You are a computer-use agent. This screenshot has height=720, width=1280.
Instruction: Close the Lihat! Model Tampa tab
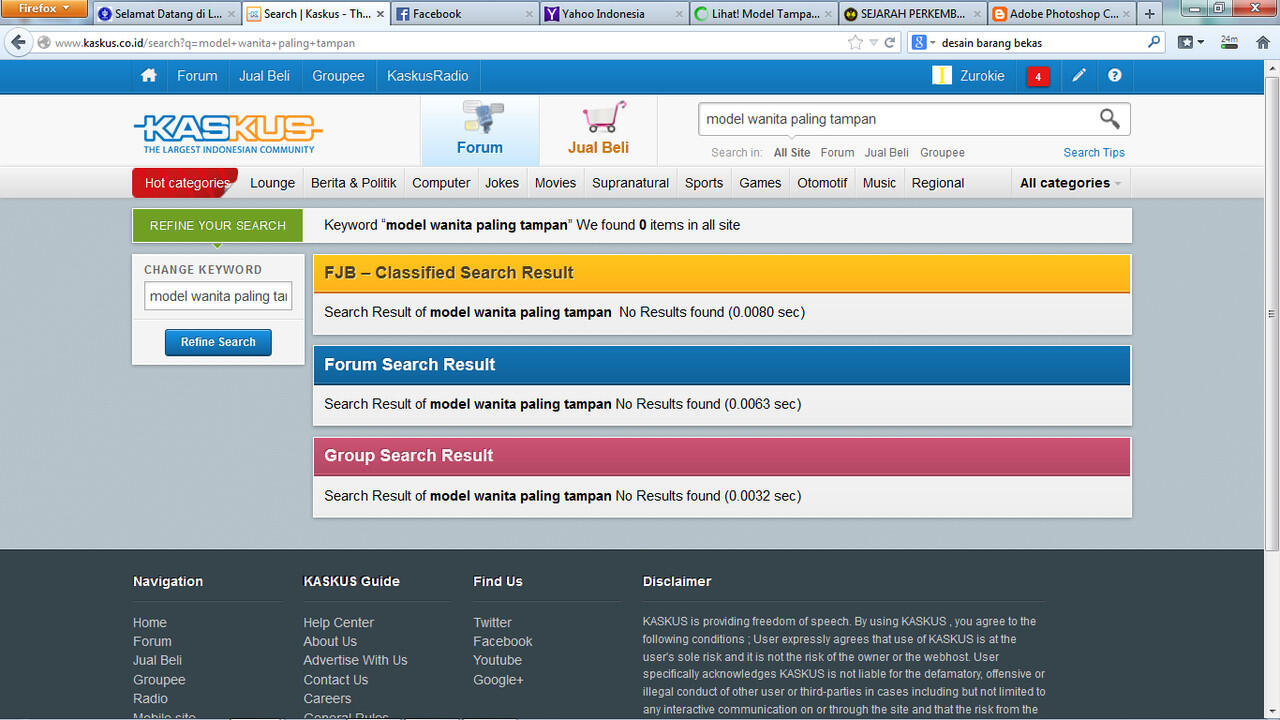(828, 14)
